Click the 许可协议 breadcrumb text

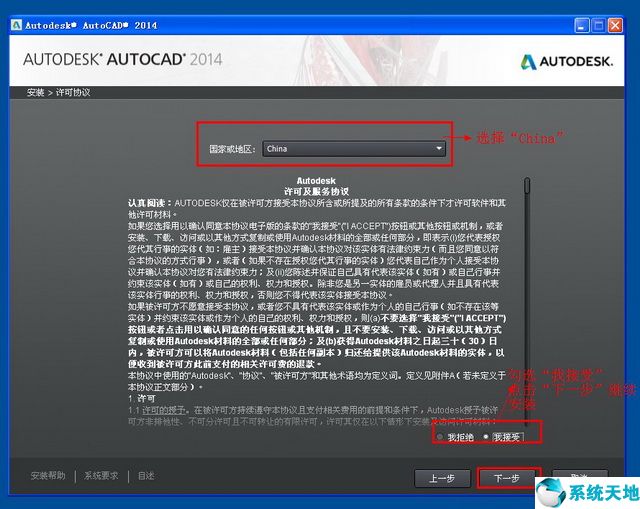point(73,93)
